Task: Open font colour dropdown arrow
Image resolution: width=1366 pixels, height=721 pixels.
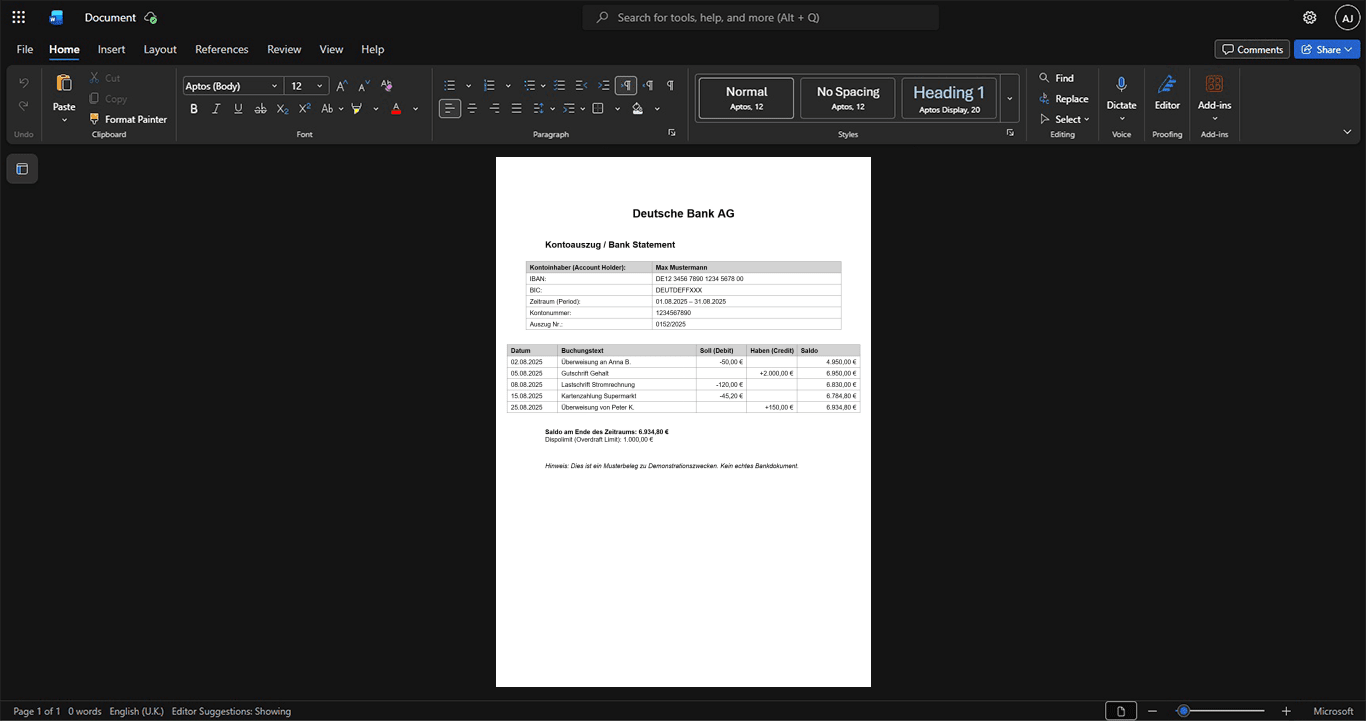Action: [416, 108]
